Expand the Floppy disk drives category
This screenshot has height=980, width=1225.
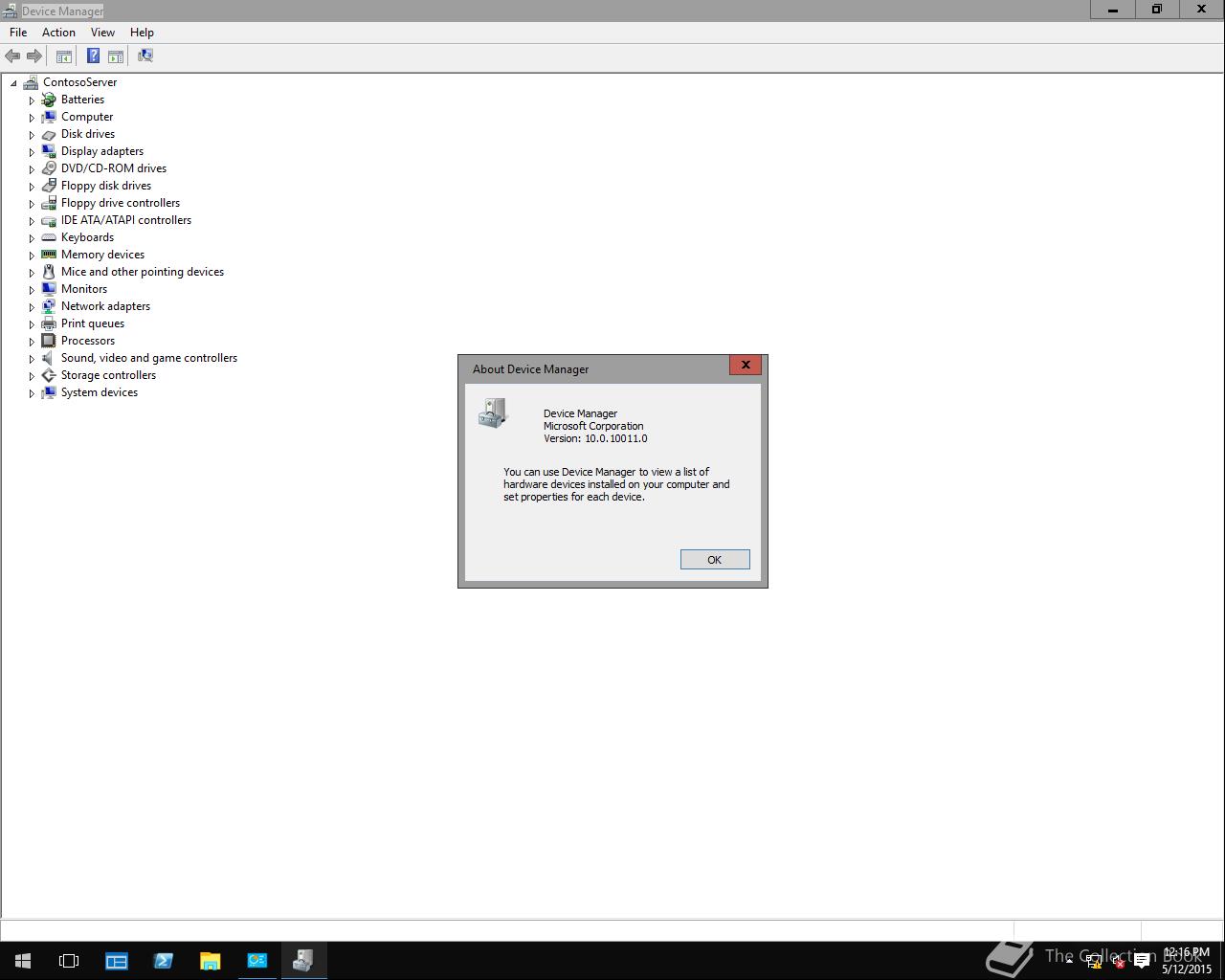(x=32, y=187)
